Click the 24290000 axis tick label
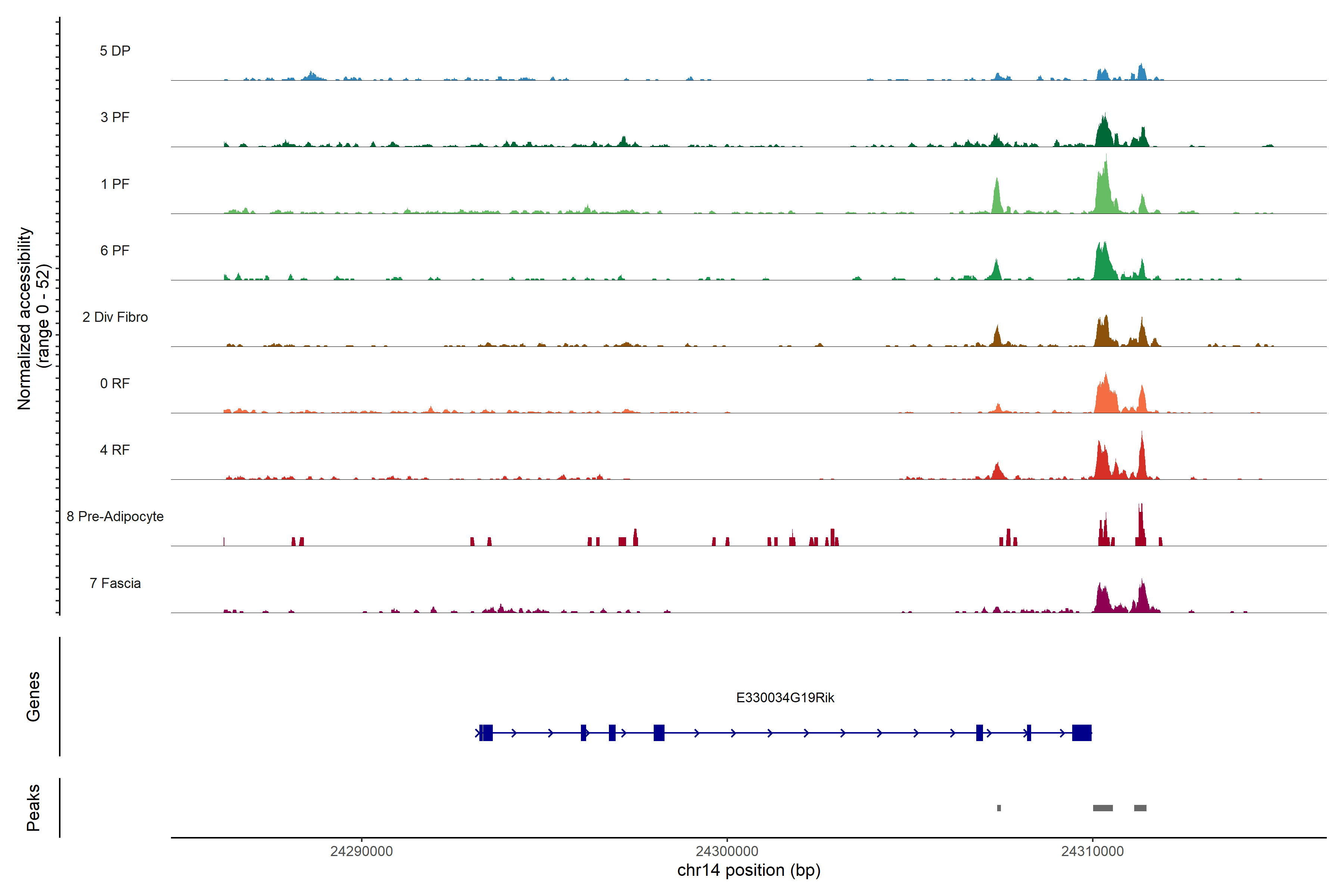 (x=361, y=852)
